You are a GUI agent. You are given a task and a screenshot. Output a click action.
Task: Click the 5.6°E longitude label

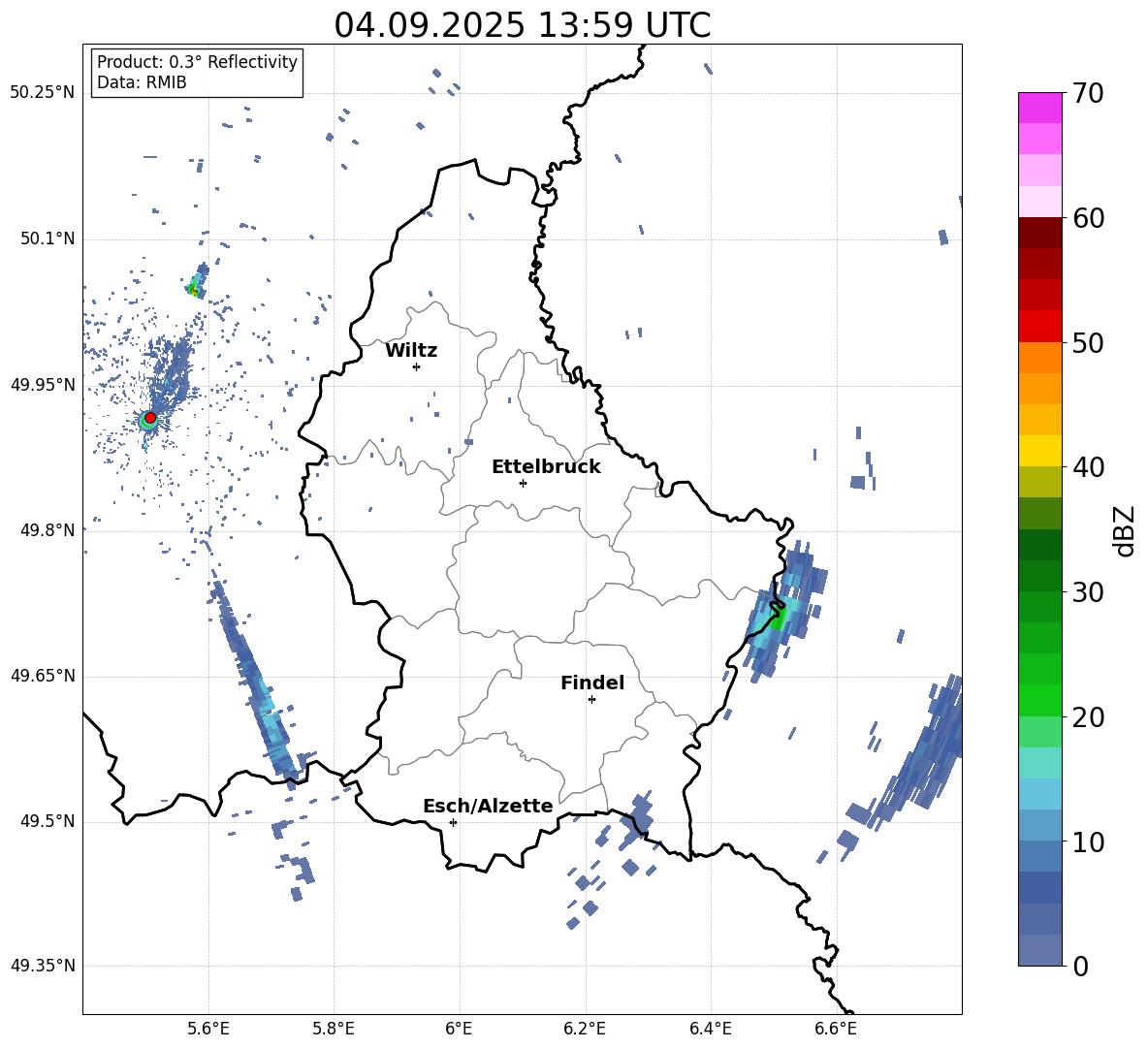point(208,1029)
